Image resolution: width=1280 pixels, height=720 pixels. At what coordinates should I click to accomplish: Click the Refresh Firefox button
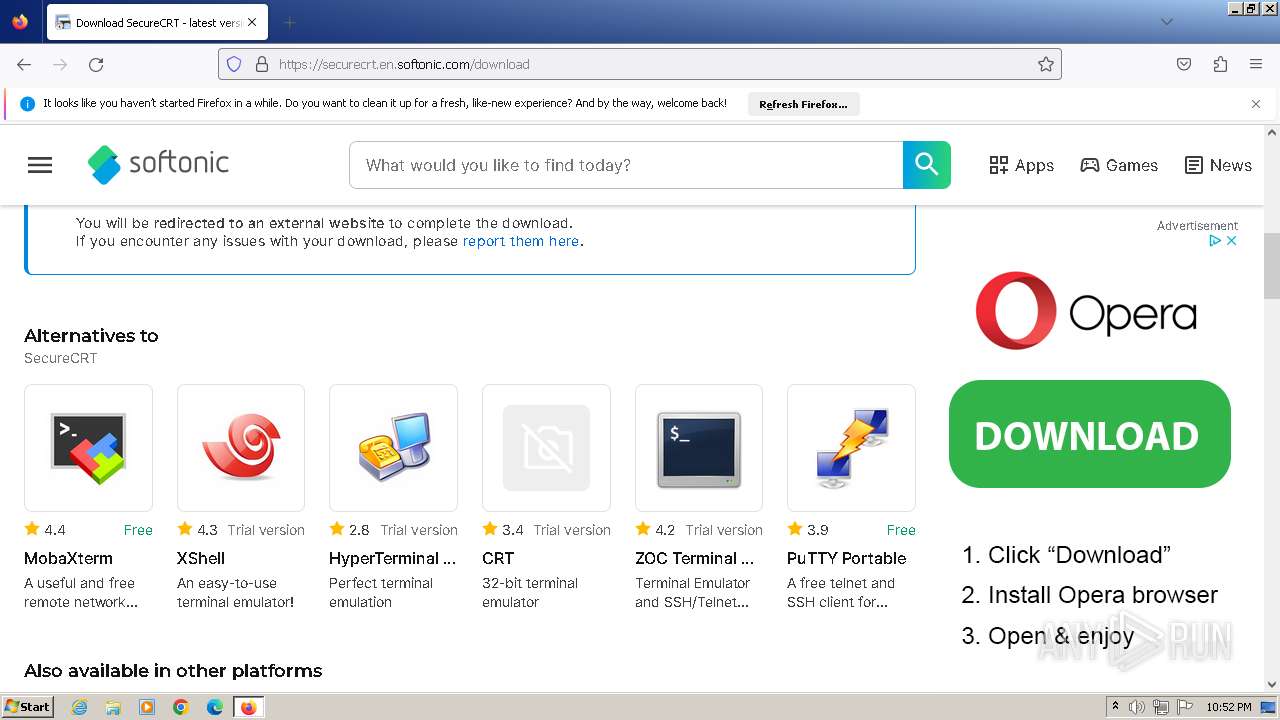click(x=803, y=104)
